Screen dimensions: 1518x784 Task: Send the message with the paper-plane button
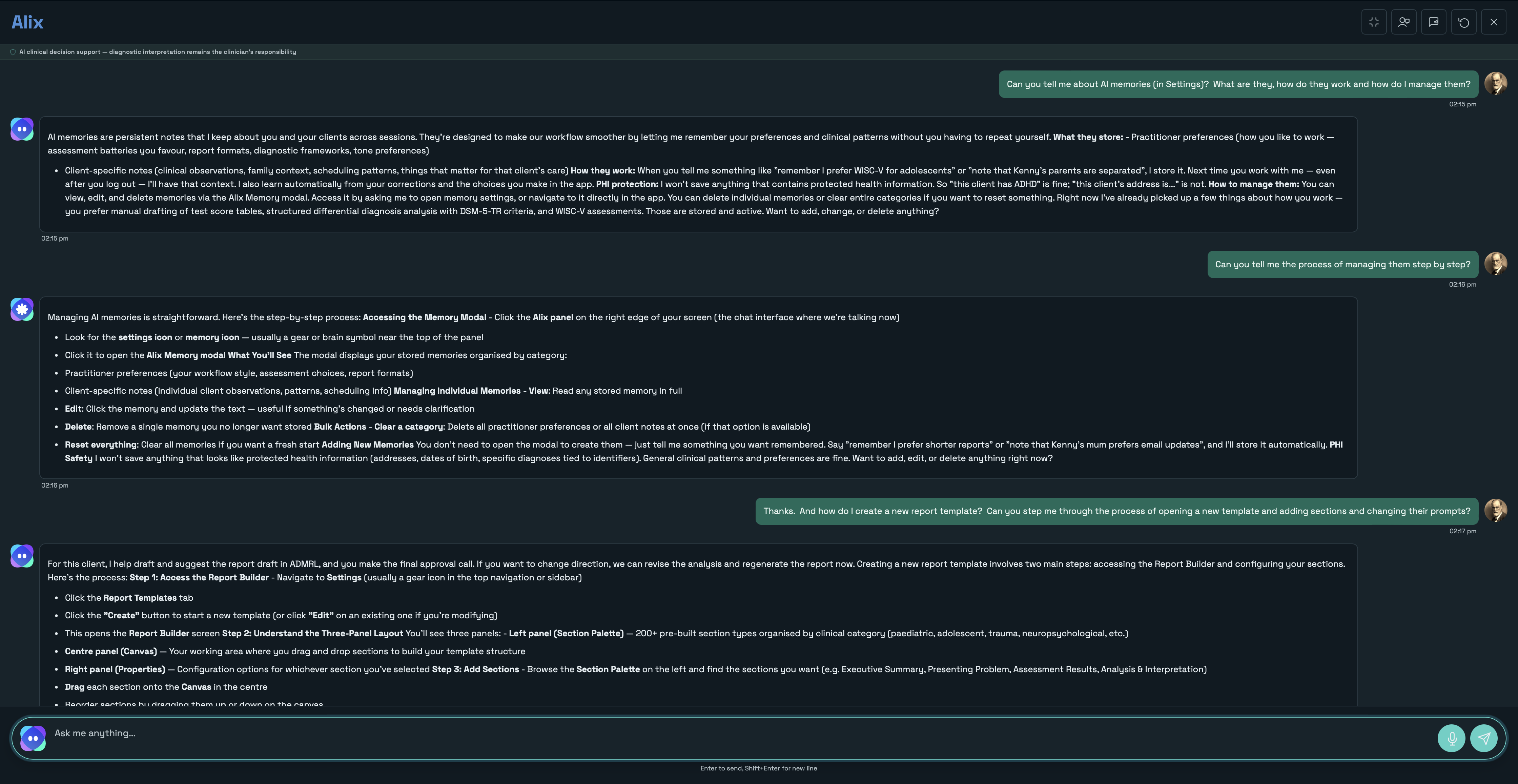[x=1484, y=738]
